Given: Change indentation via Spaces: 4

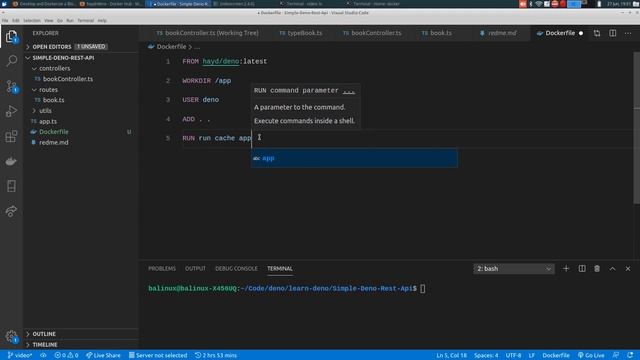Looking at the screenshot, I should (x=486, y=355).
